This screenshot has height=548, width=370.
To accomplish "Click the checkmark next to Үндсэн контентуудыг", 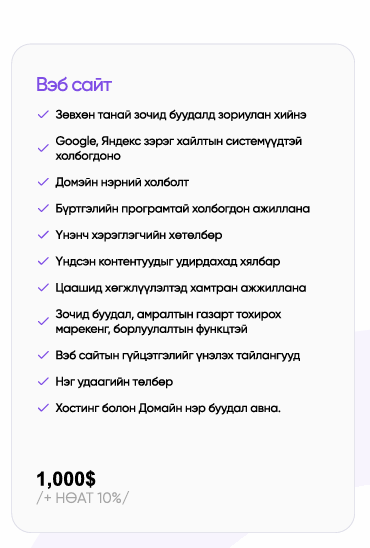I will (43, 261).
